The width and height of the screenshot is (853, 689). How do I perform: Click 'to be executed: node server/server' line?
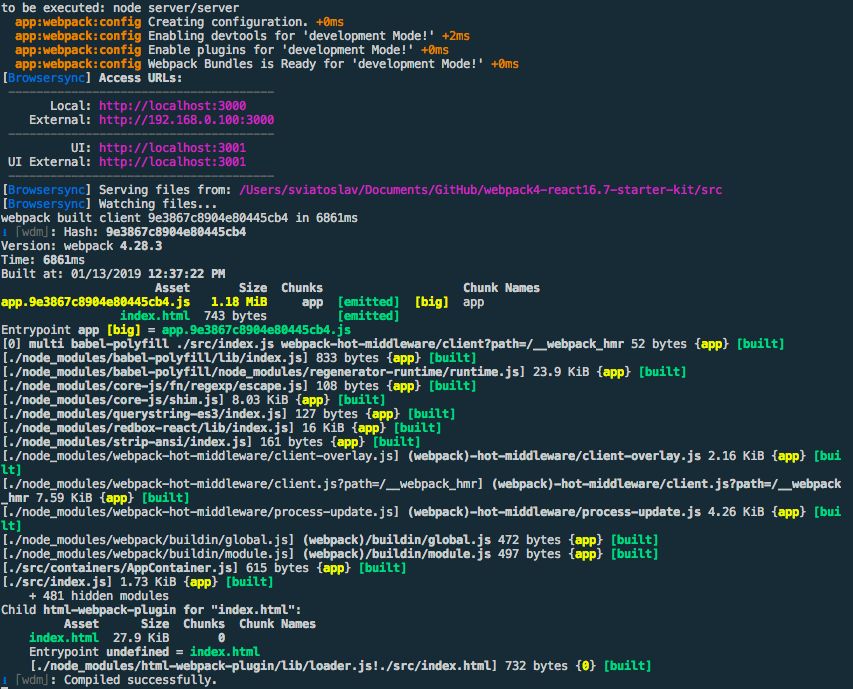[x=120, y=8]
